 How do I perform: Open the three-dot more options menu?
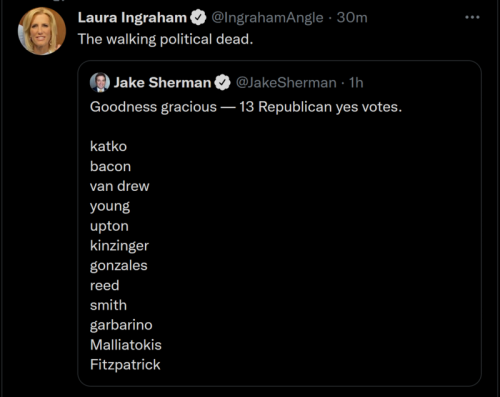pyautogui.click(x=472, y=17)
